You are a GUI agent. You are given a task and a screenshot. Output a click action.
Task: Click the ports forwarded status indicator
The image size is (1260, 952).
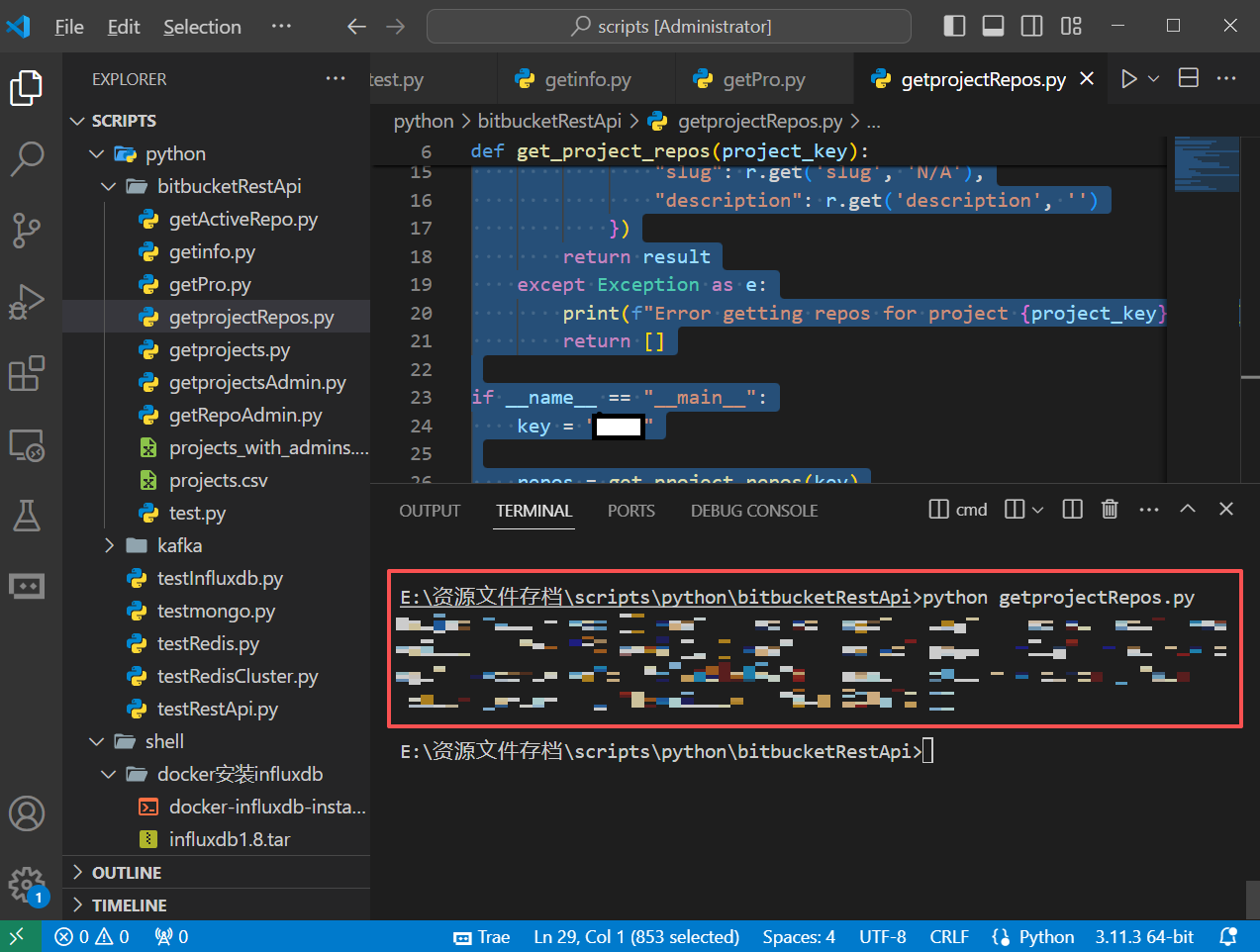[x=171, y=936]
